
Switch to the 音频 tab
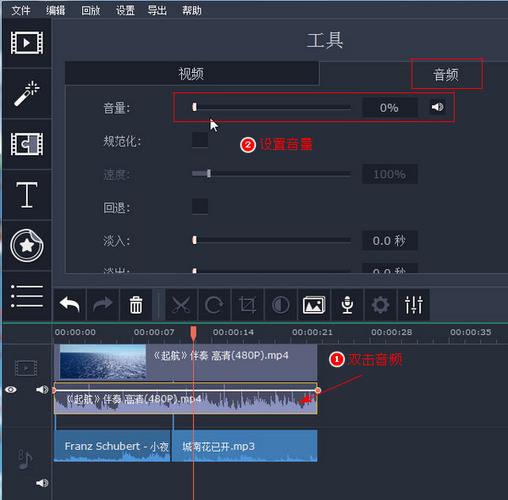click(446, 74)
